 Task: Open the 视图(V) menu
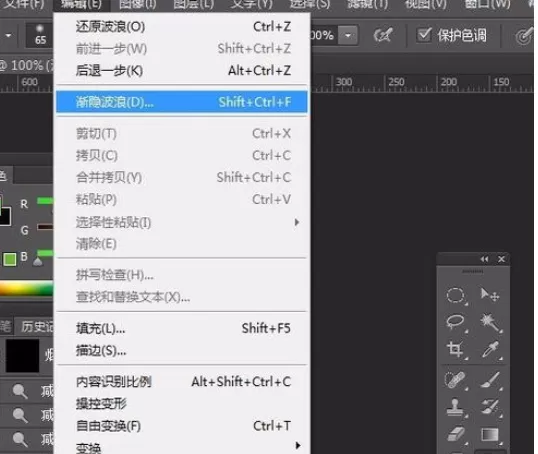(426, 4)
